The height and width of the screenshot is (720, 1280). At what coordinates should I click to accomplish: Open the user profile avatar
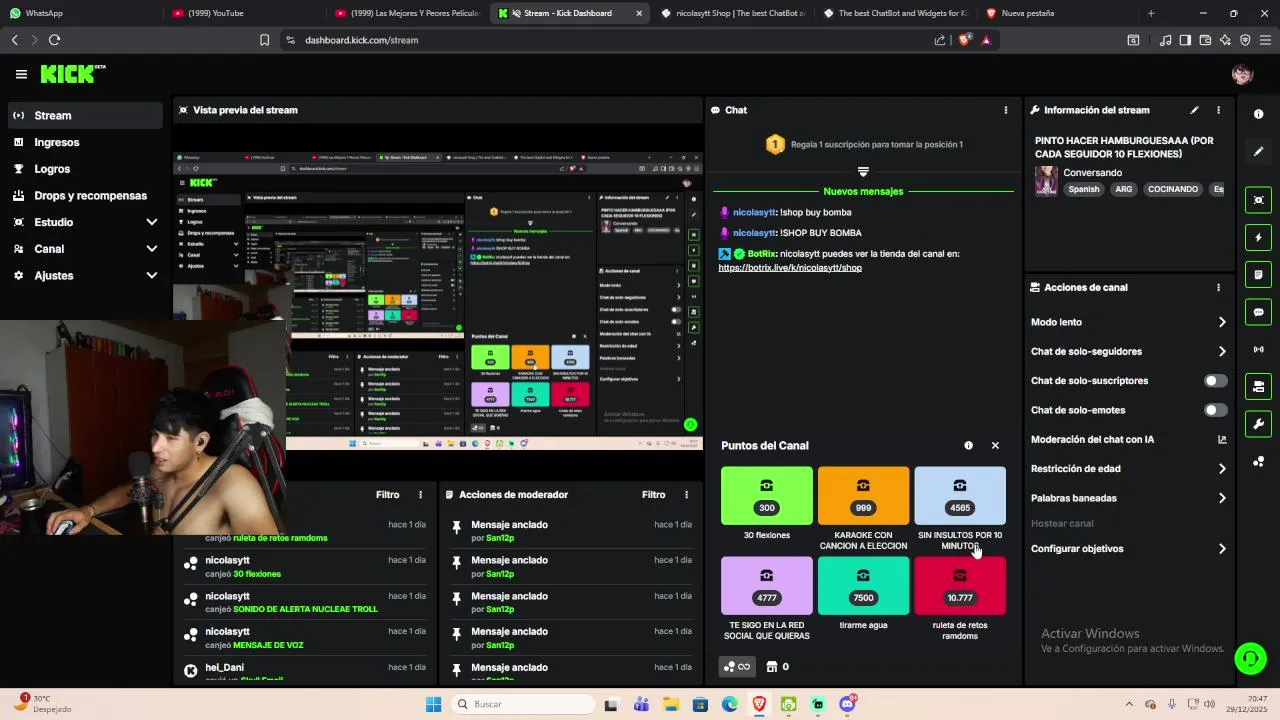pos(1242,74)
